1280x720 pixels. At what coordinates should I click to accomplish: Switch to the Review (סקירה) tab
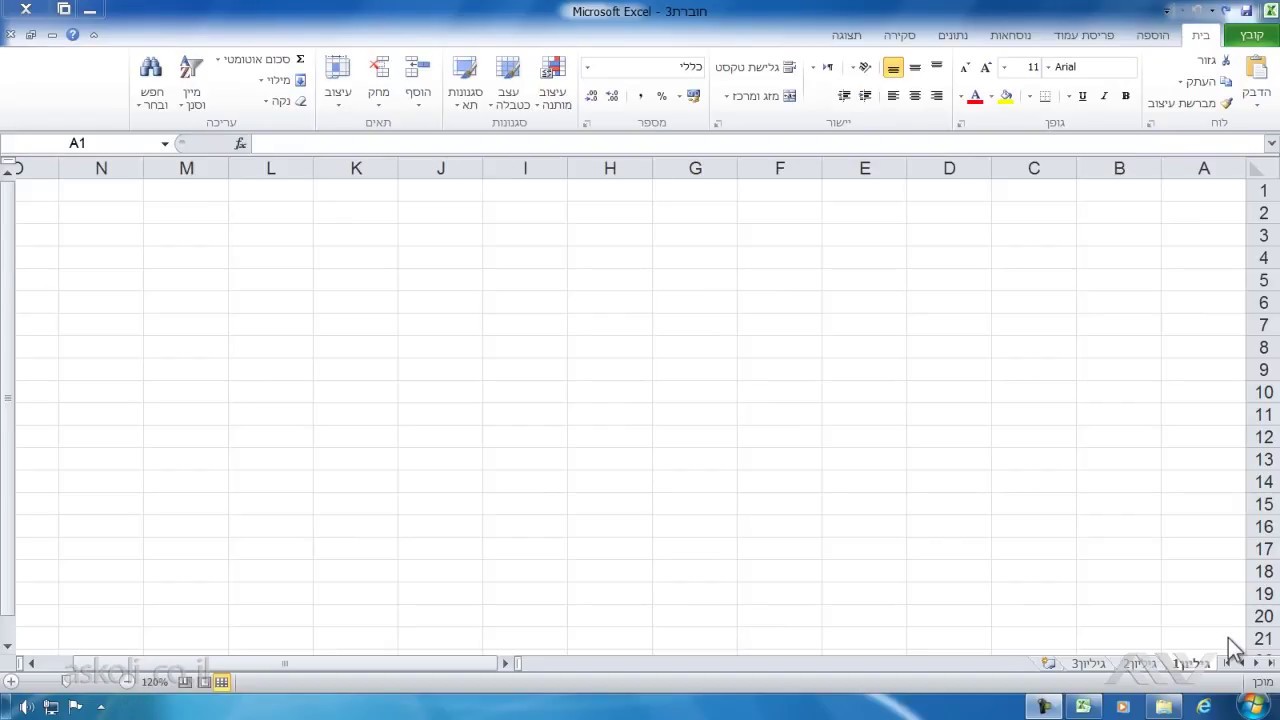[x=899, y=35]
